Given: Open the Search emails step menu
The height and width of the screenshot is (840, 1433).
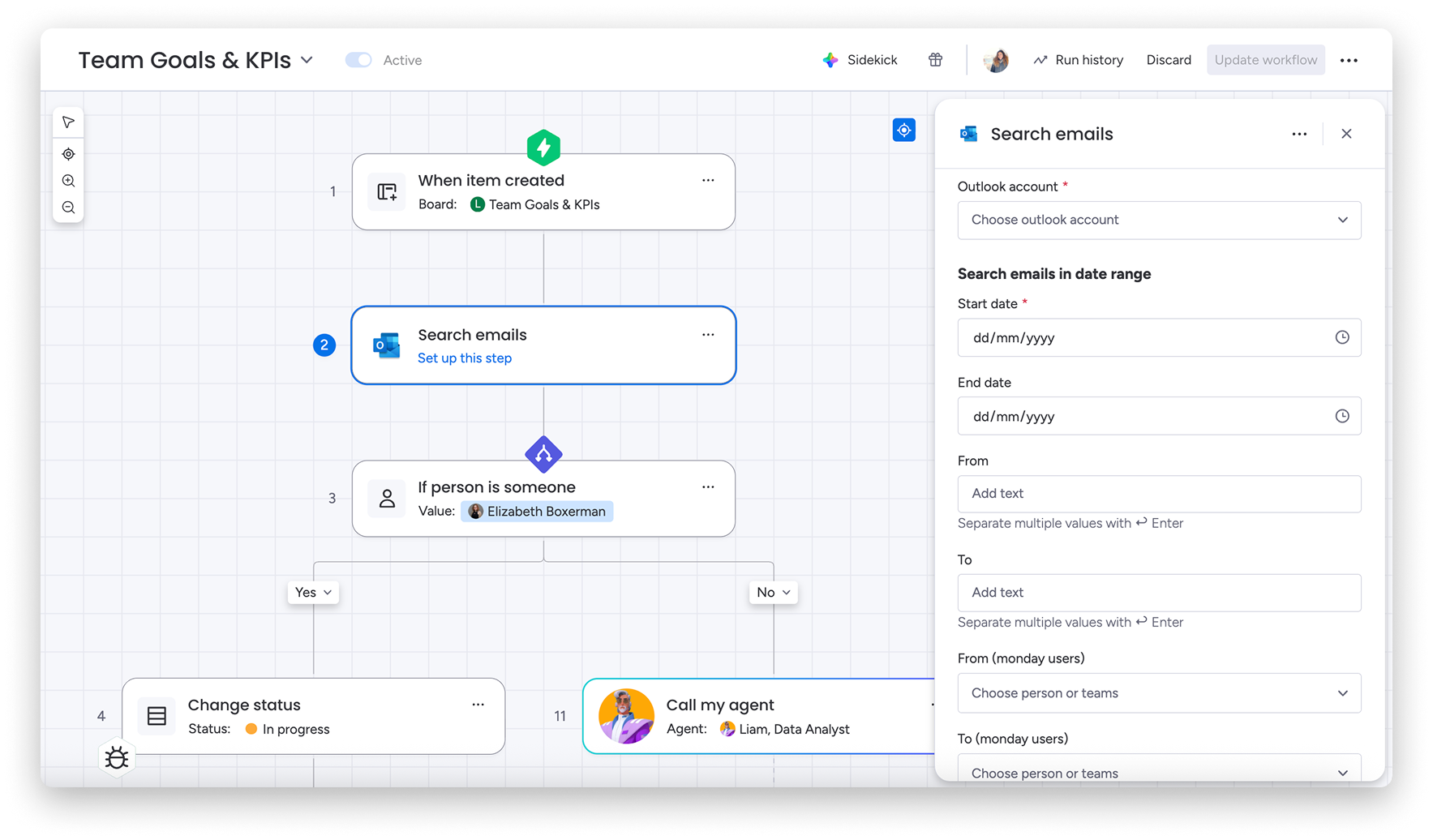Looking at the screenshot, I should click(x=708, y=334).
